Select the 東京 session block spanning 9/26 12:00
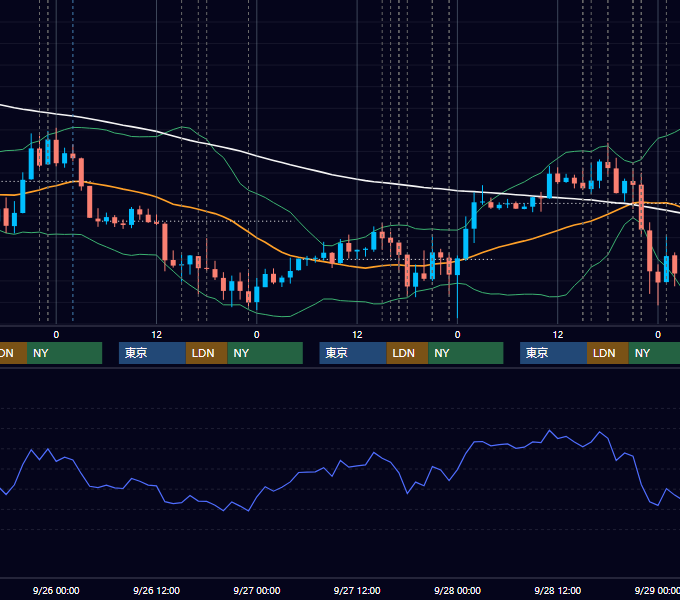 pos(152,353)
